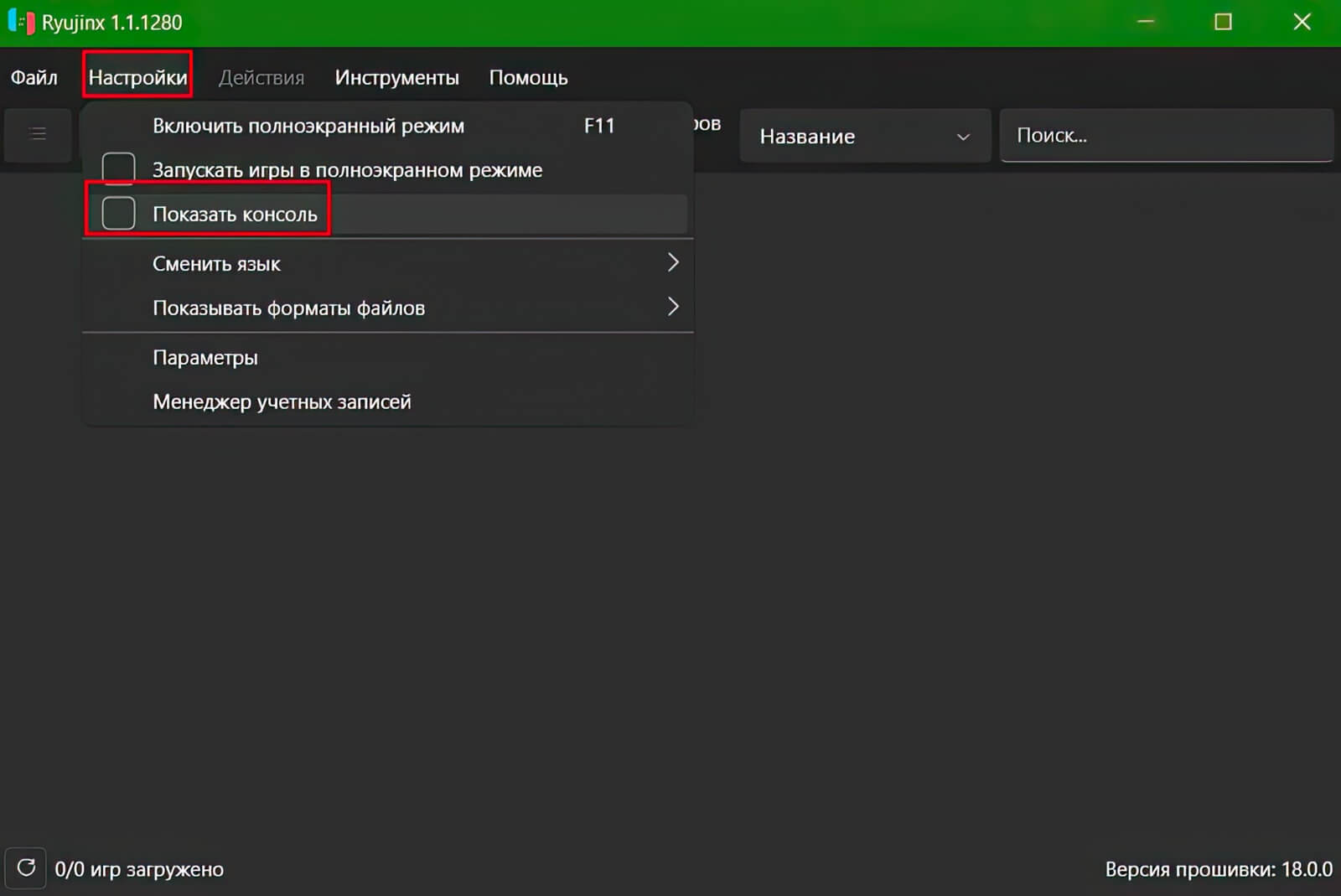Image resolution: width=1341 pixels, height=896 pixels.
Task: Click in the Поиск search field
Action: [x=1165, y=136]
